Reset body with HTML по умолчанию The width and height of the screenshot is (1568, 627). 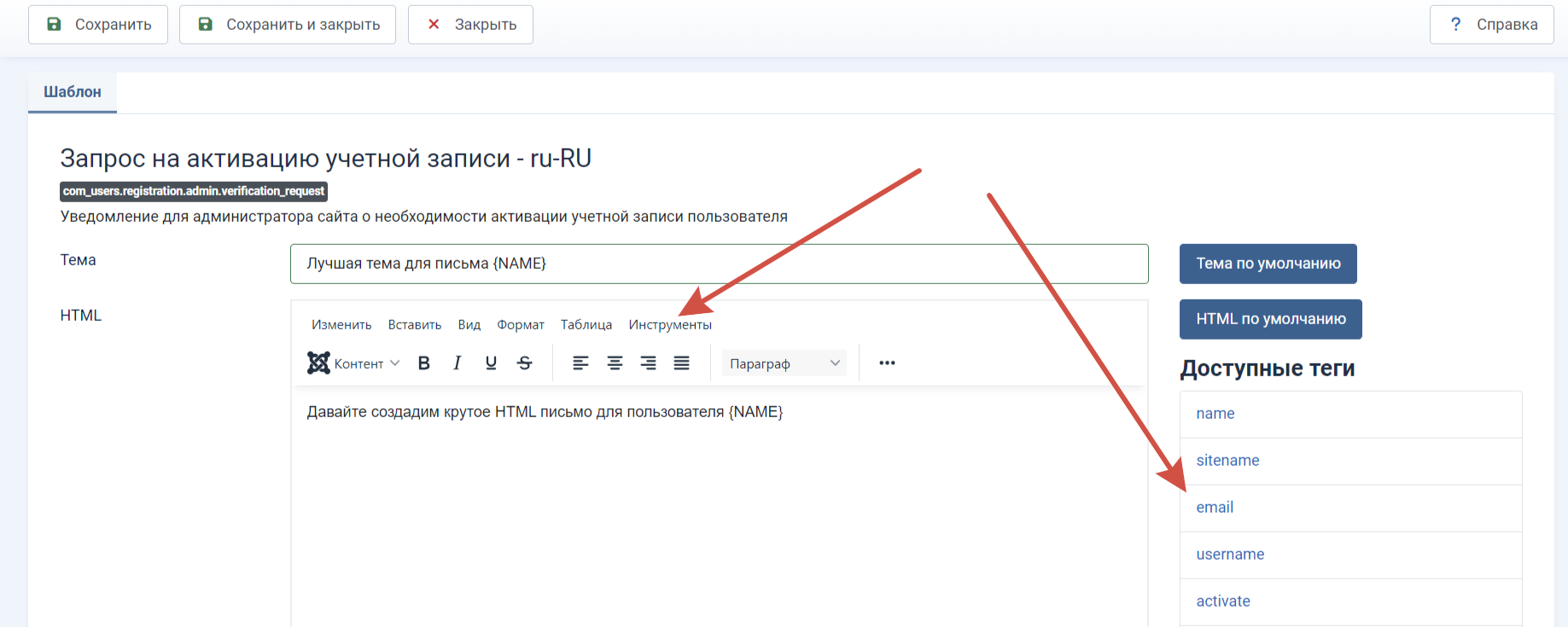pos(1271,319)
